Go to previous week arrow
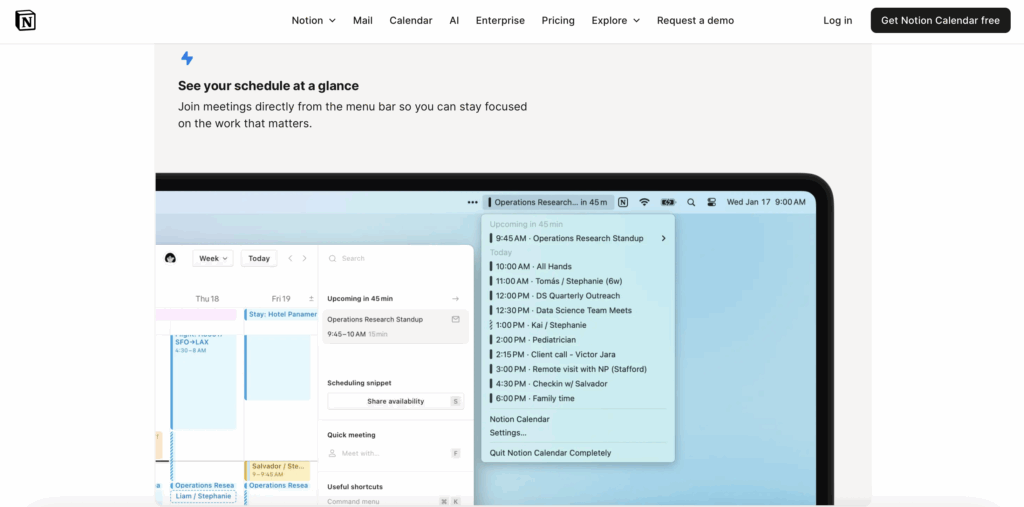Viewport: 1024px width, 507px height. coord(291,258)
